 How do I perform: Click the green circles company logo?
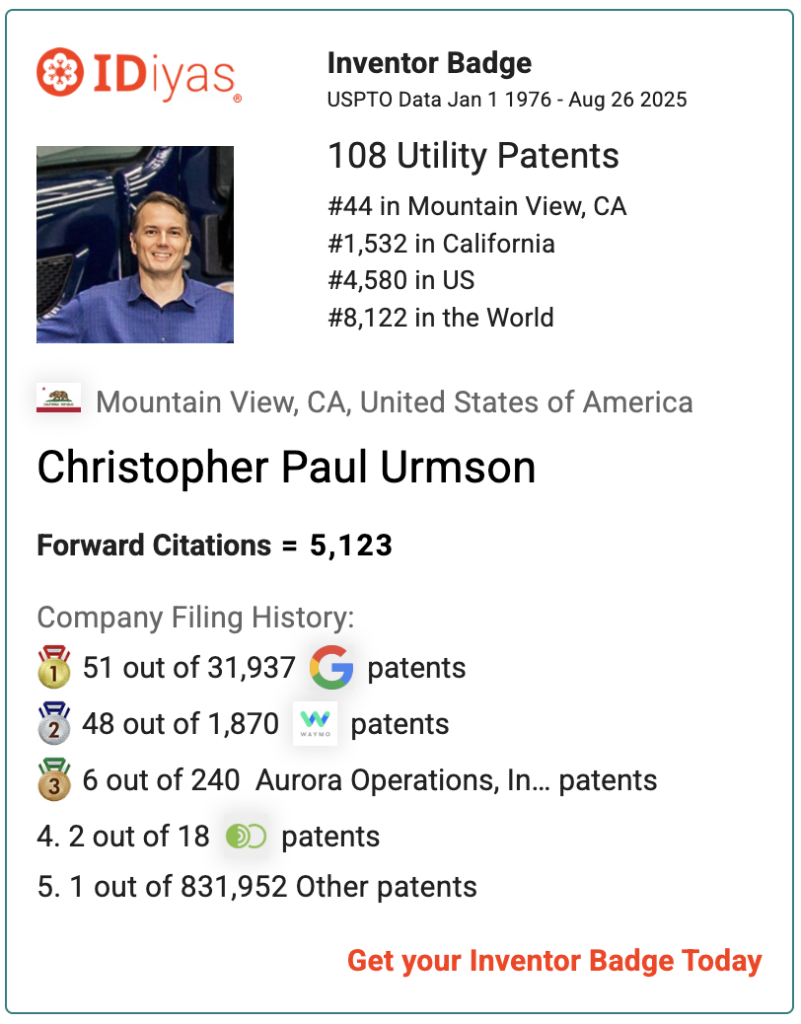tap(246, 836)
